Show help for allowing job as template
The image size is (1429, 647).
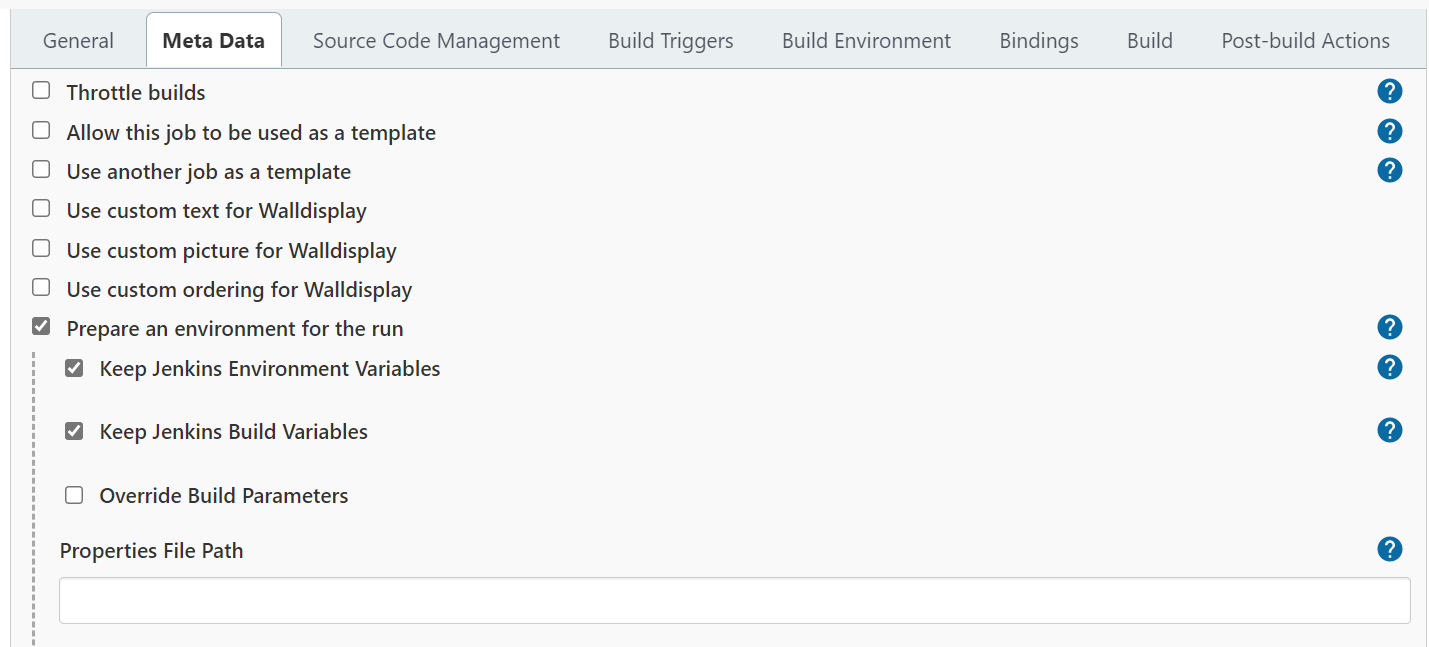point(1389,131)
